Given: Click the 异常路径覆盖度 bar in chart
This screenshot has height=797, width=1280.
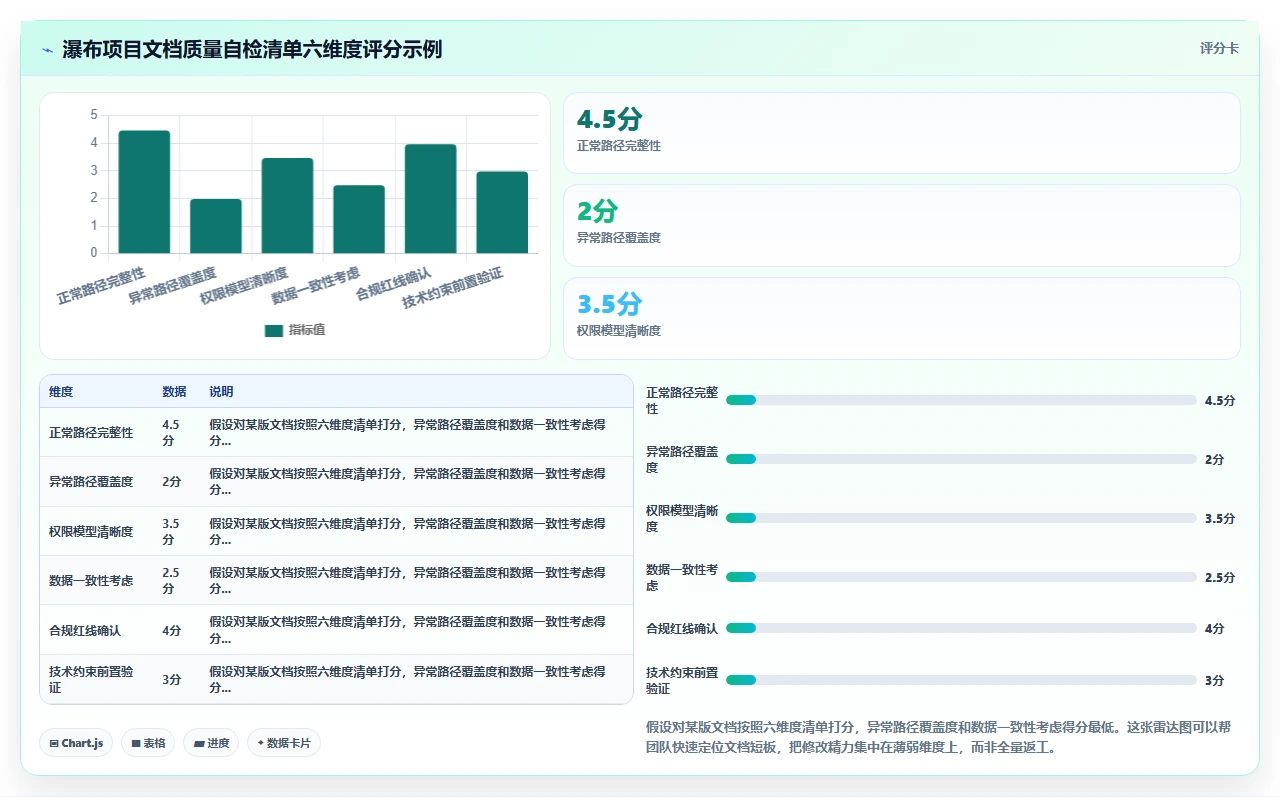Looking at the screenshot, I should pos(216,226).
